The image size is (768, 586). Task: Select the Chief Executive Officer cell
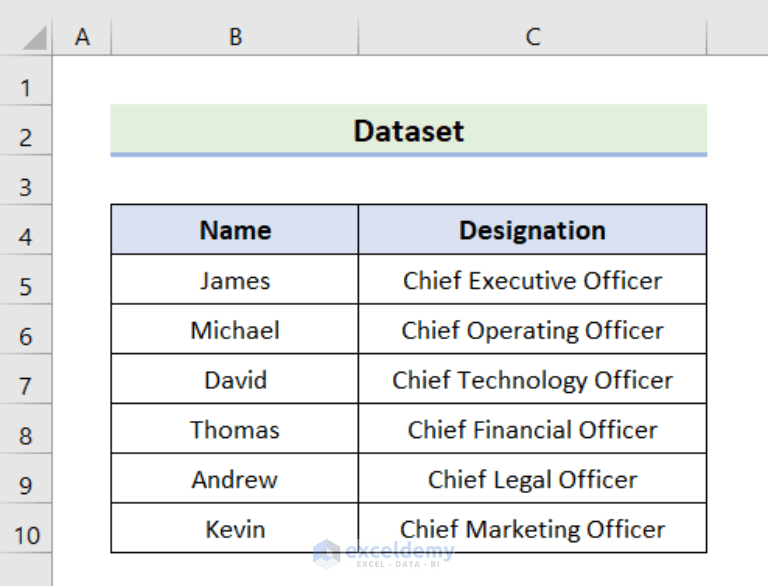pyautogui.click(x=532, y=280)
